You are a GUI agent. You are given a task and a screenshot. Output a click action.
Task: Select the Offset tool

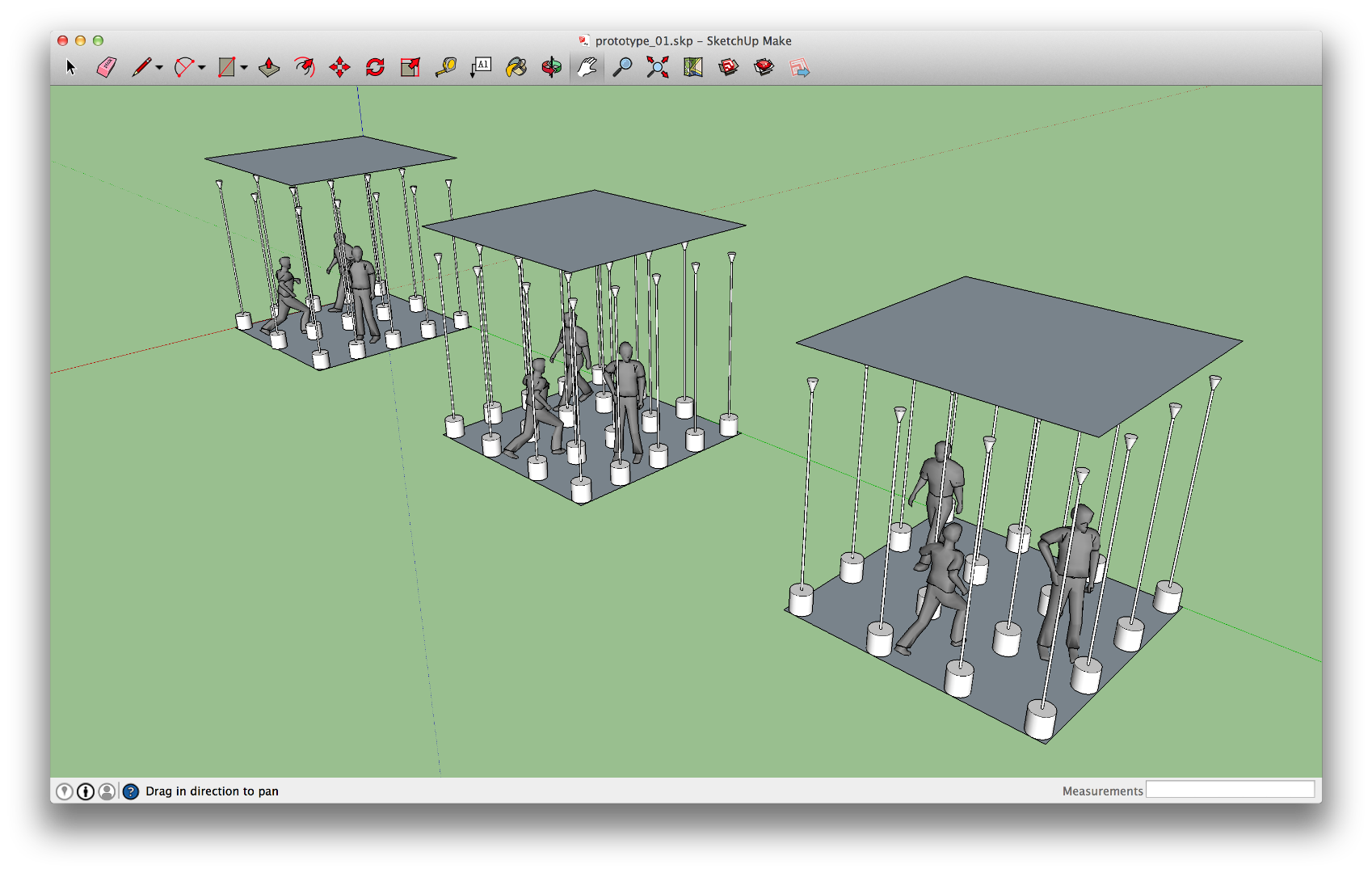305,67
